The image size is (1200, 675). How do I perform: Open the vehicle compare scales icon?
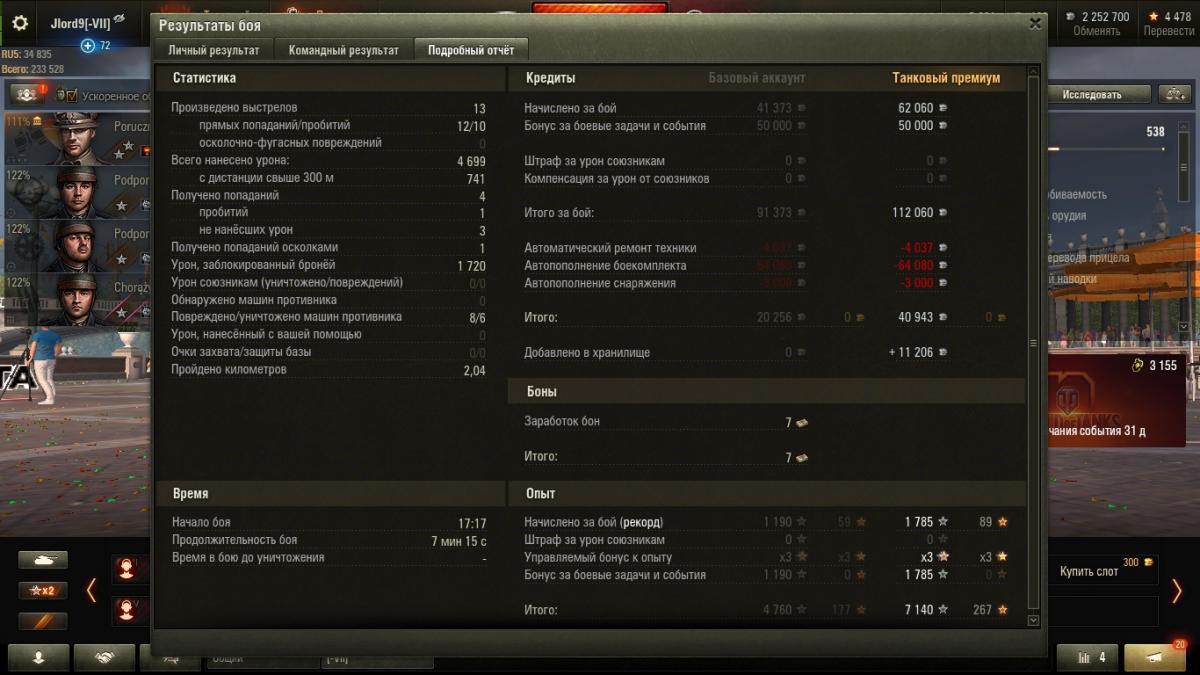click(x=1173, y=94)
